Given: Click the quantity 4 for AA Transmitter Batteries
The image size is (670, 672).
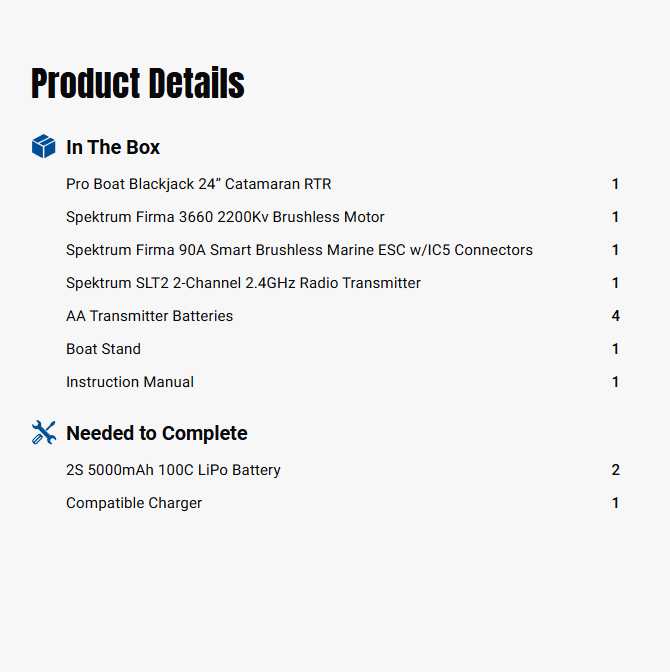Looking at the screenshot, I should pos(616,316).
